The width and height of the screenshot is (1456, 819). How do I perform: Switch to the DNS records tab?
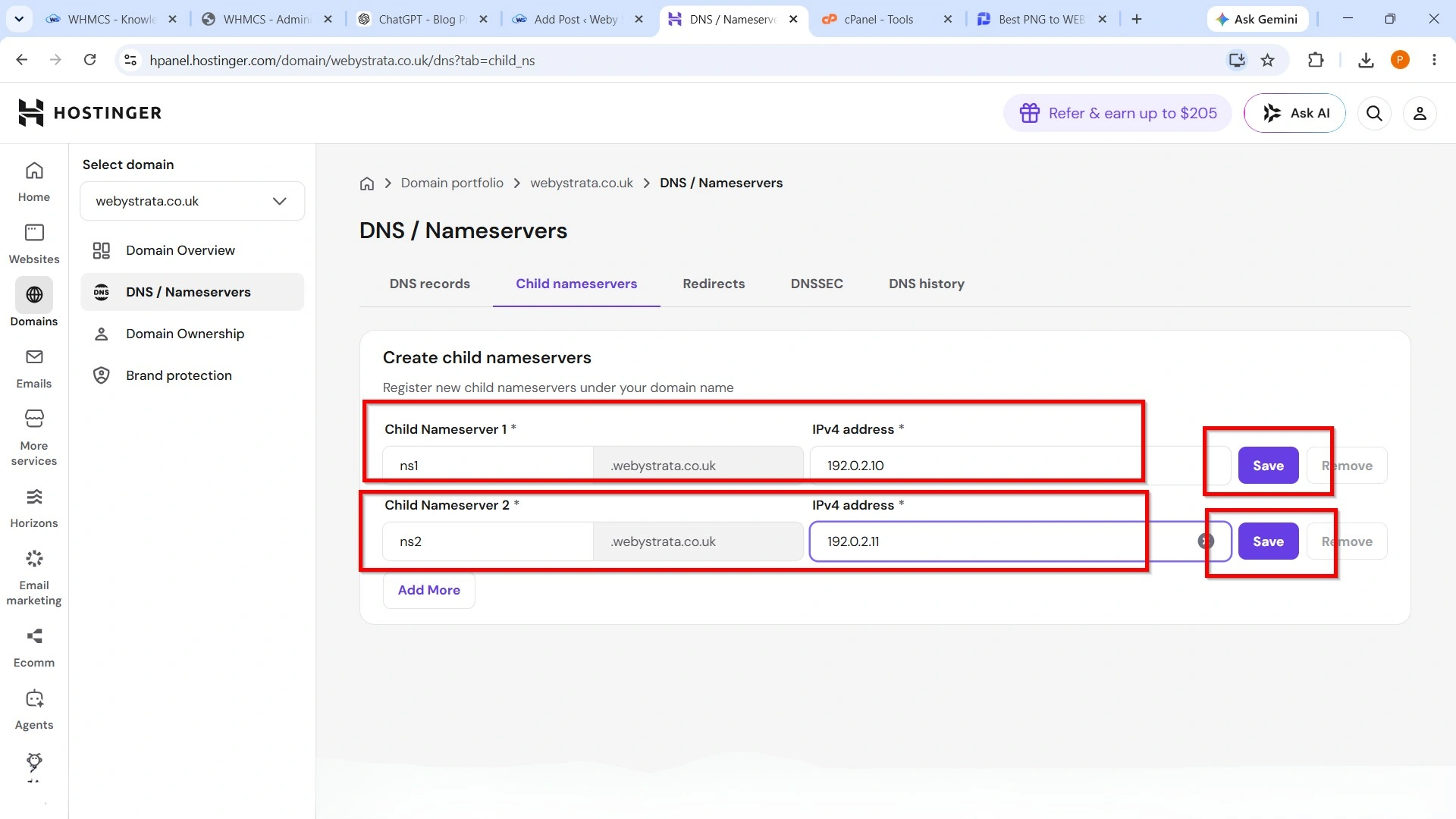point(429,284)
